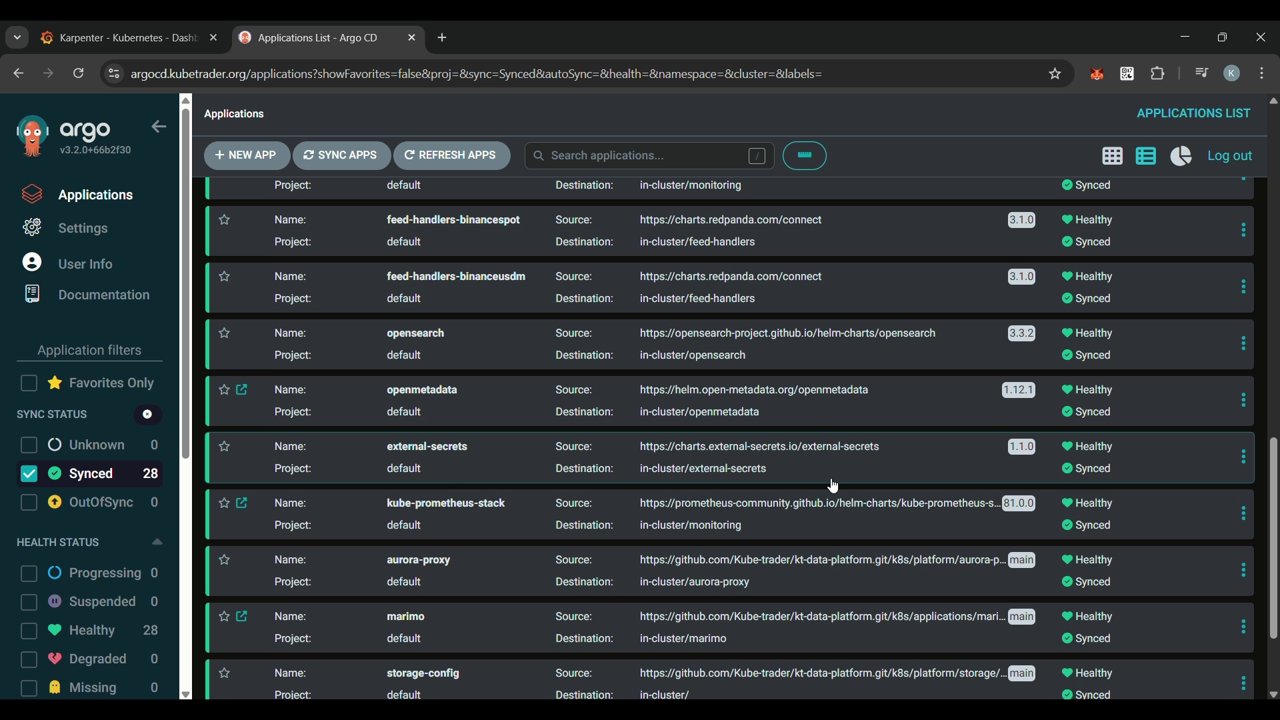Open a new browser tab

(441, 37)
